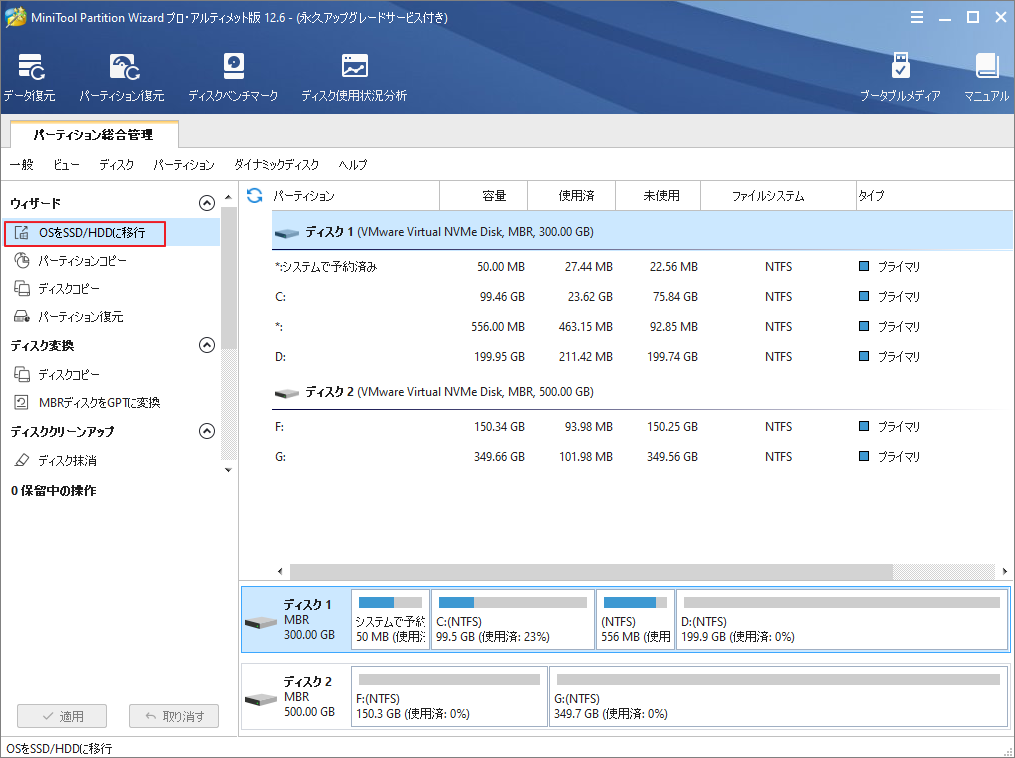The image size is (1015, 758).
Task: Click the 取り消す (Undo) button
Action: tap(173, 715)
